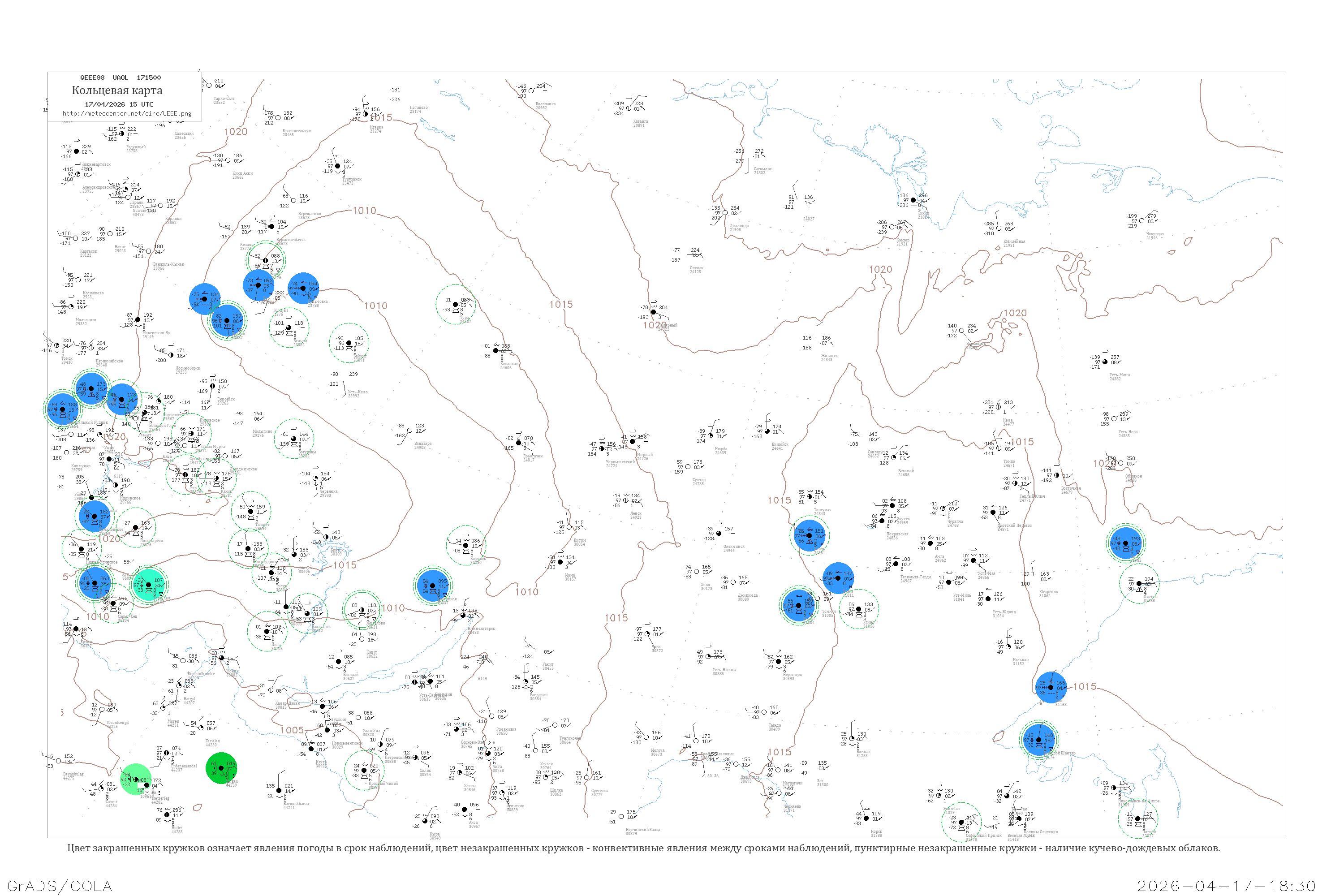Screen dimensions: 1344x896
Task: Click the light green circle near Tsetserleg
Action: [136, 780]
